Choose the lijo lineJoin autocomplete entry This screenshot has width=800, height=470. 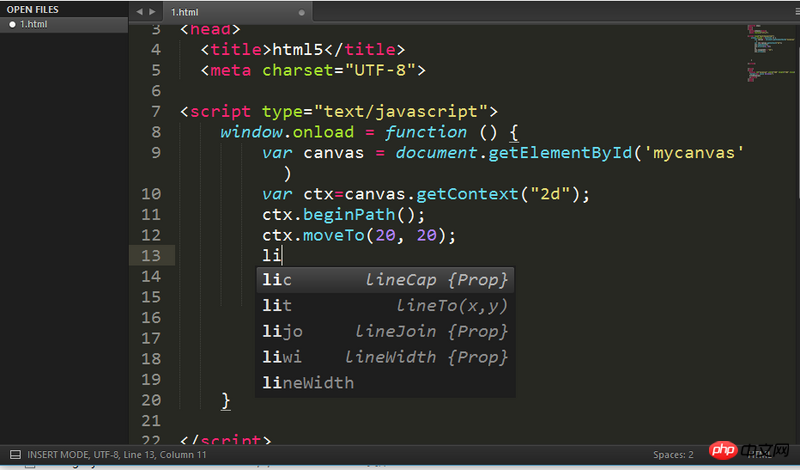click(x=385, y=331)
